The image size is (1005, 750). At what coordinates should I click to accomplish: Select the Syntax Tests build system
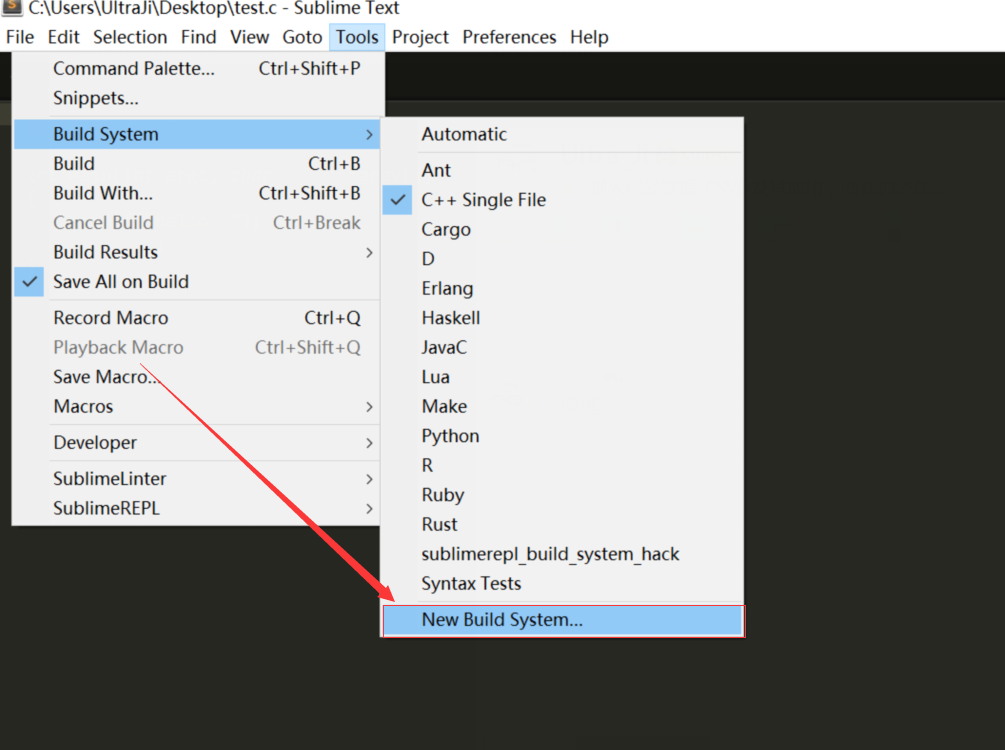563,583
